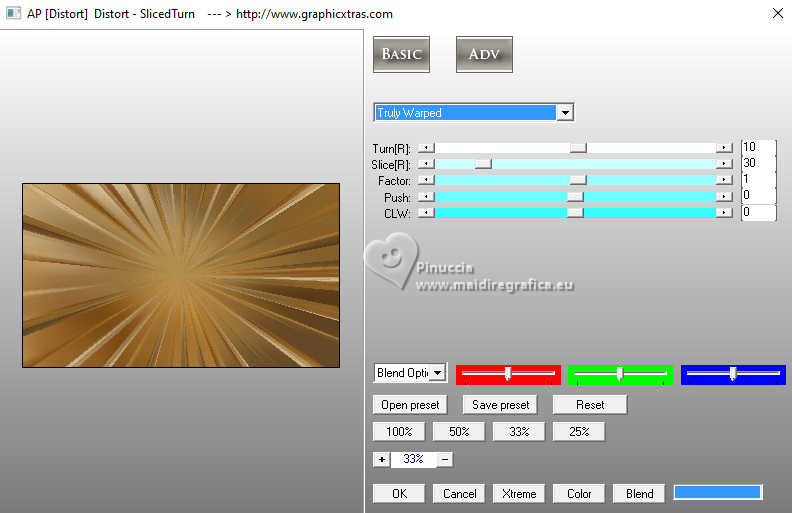
Task: Close the SlicedTurn dialog window
Action: [777, 14]
